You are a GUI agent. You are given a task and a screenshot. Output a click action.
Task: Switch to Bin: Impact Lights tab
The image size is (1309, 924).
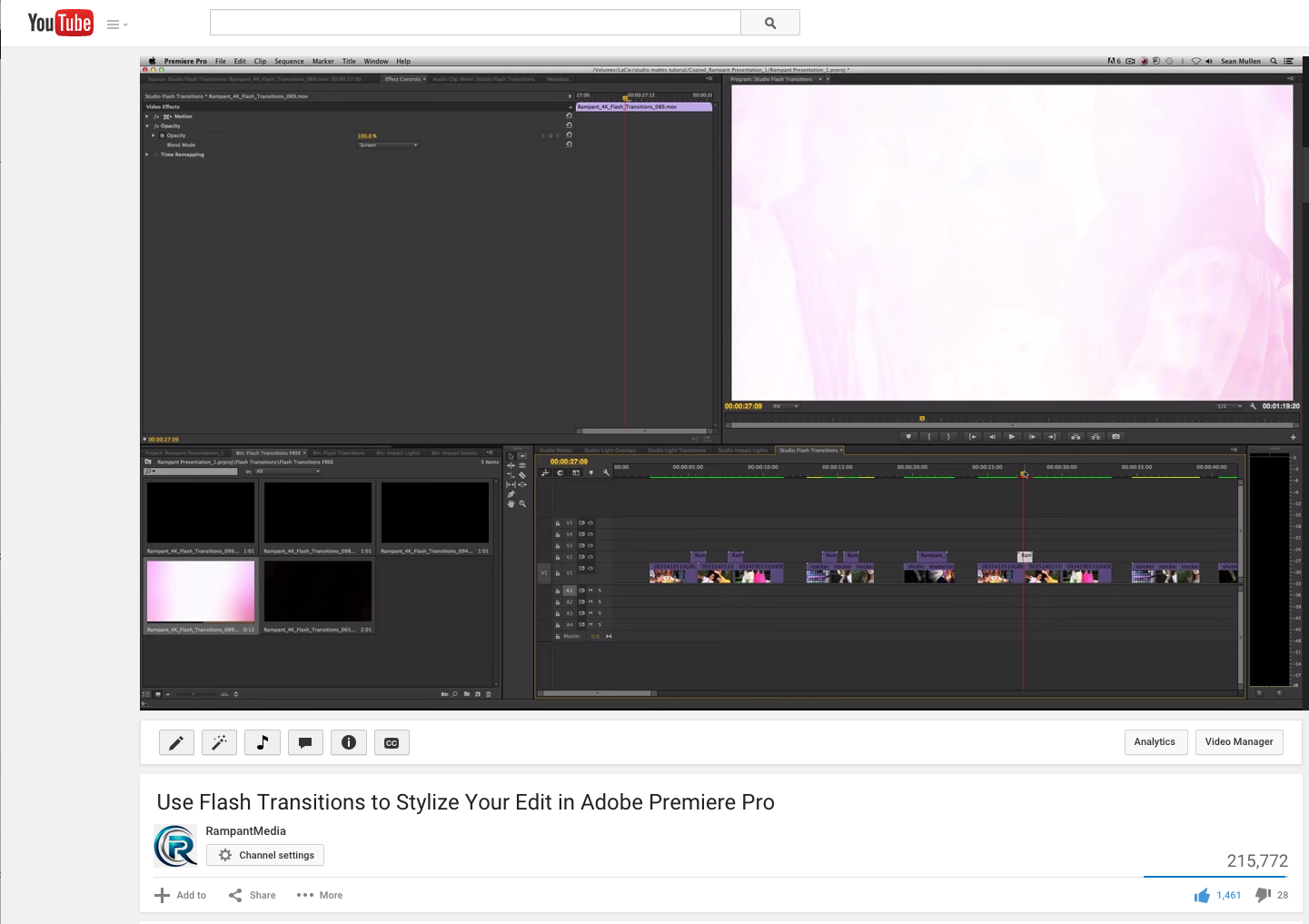point(398,452)
